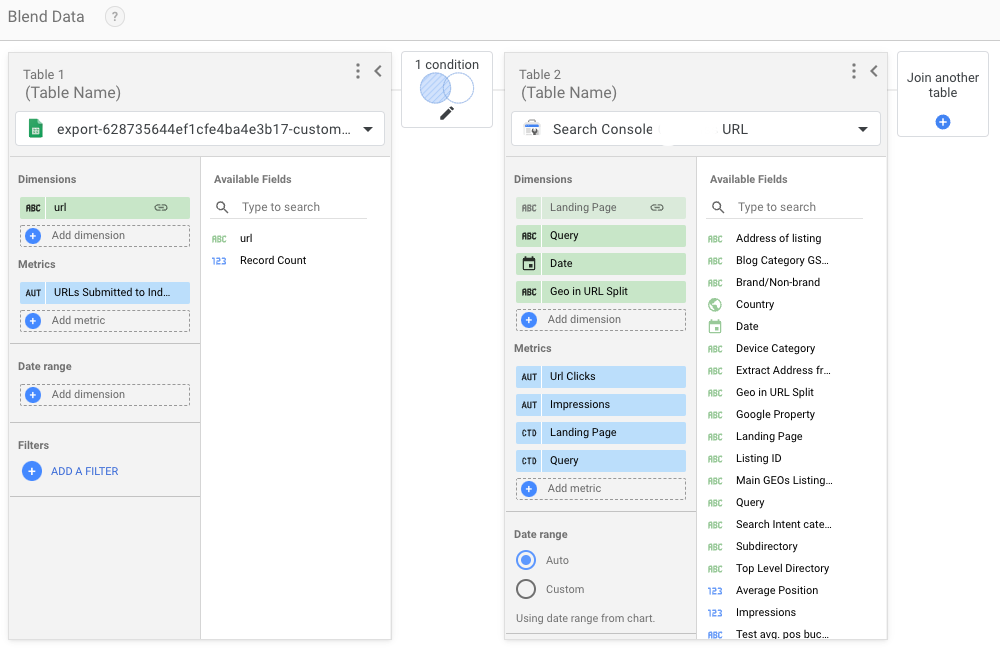Select Device Category field
The width and height of the screenshot is (1000, 650).
[776, 348]
